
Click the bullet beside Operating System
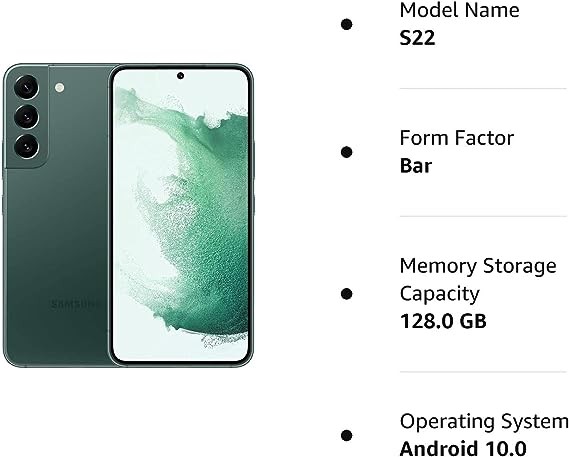point(347,435)
